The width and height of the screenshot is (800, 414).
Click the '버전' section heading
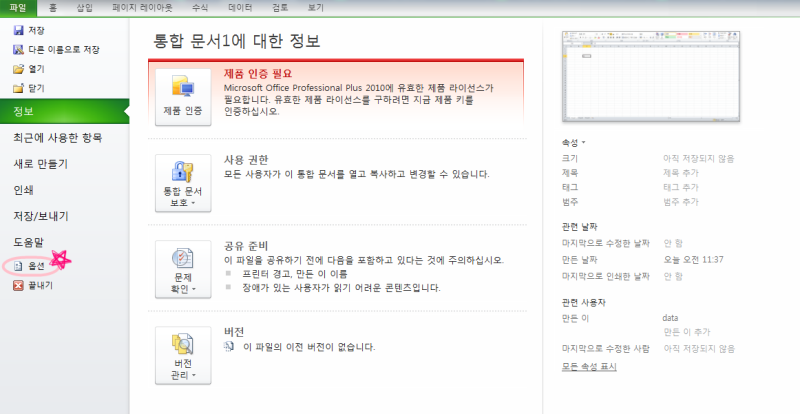click(x=234, y=332)
